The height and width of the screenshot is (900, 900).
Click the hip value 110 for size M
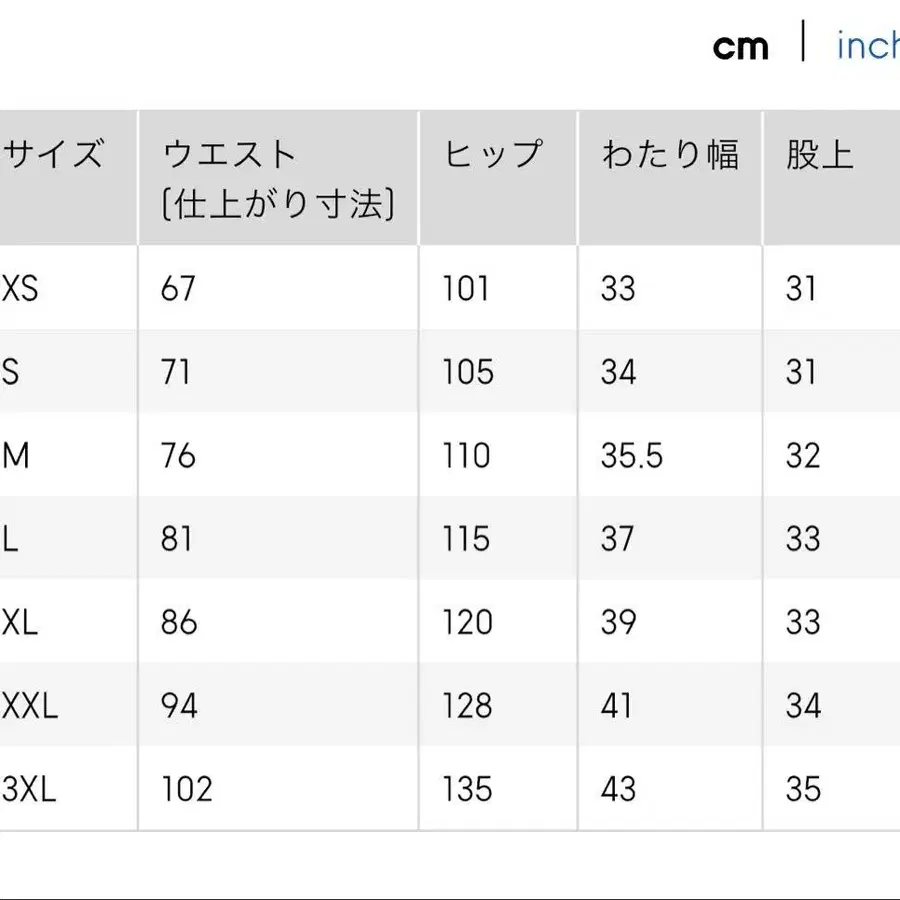tap(463, 455)
